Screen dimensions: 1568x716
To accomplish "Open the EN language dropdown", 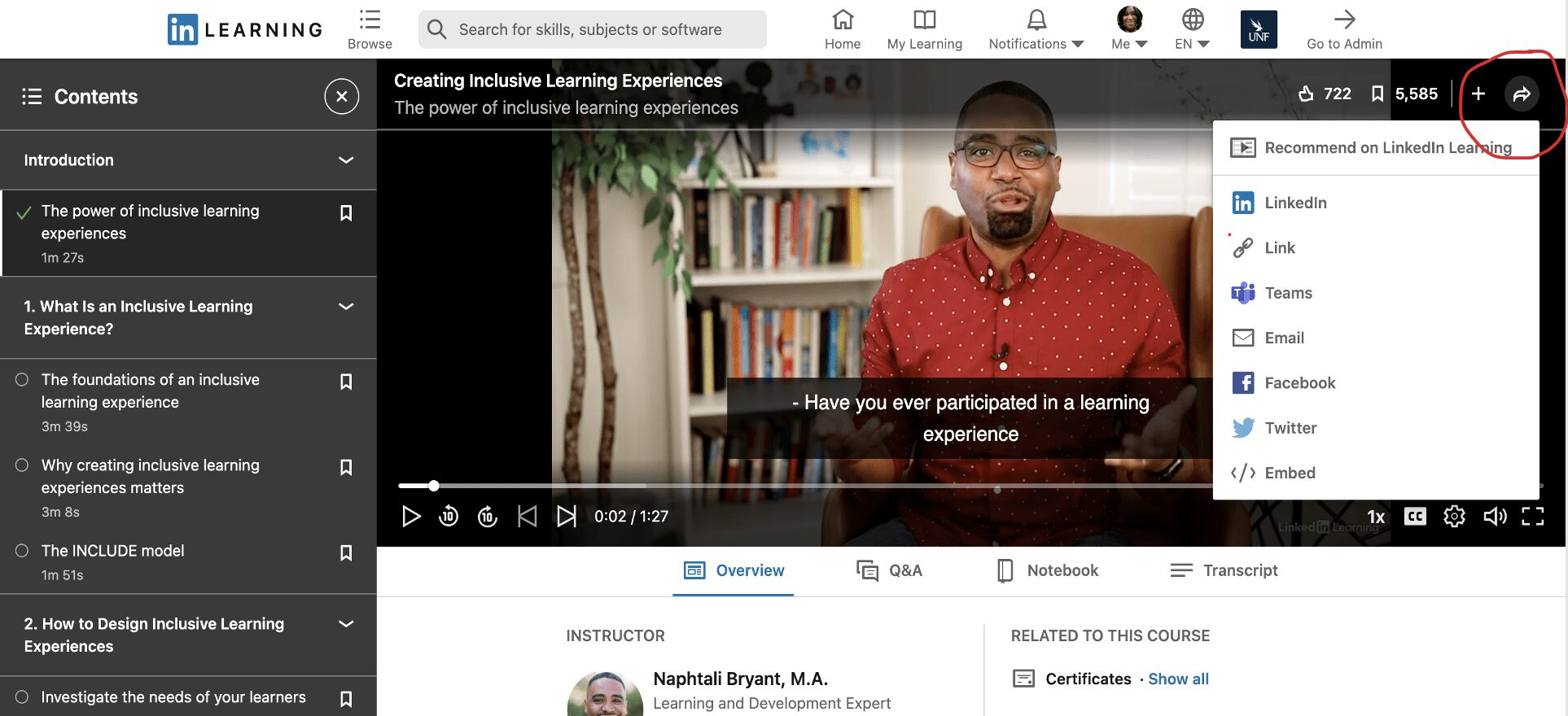I will coord(1192,29).
